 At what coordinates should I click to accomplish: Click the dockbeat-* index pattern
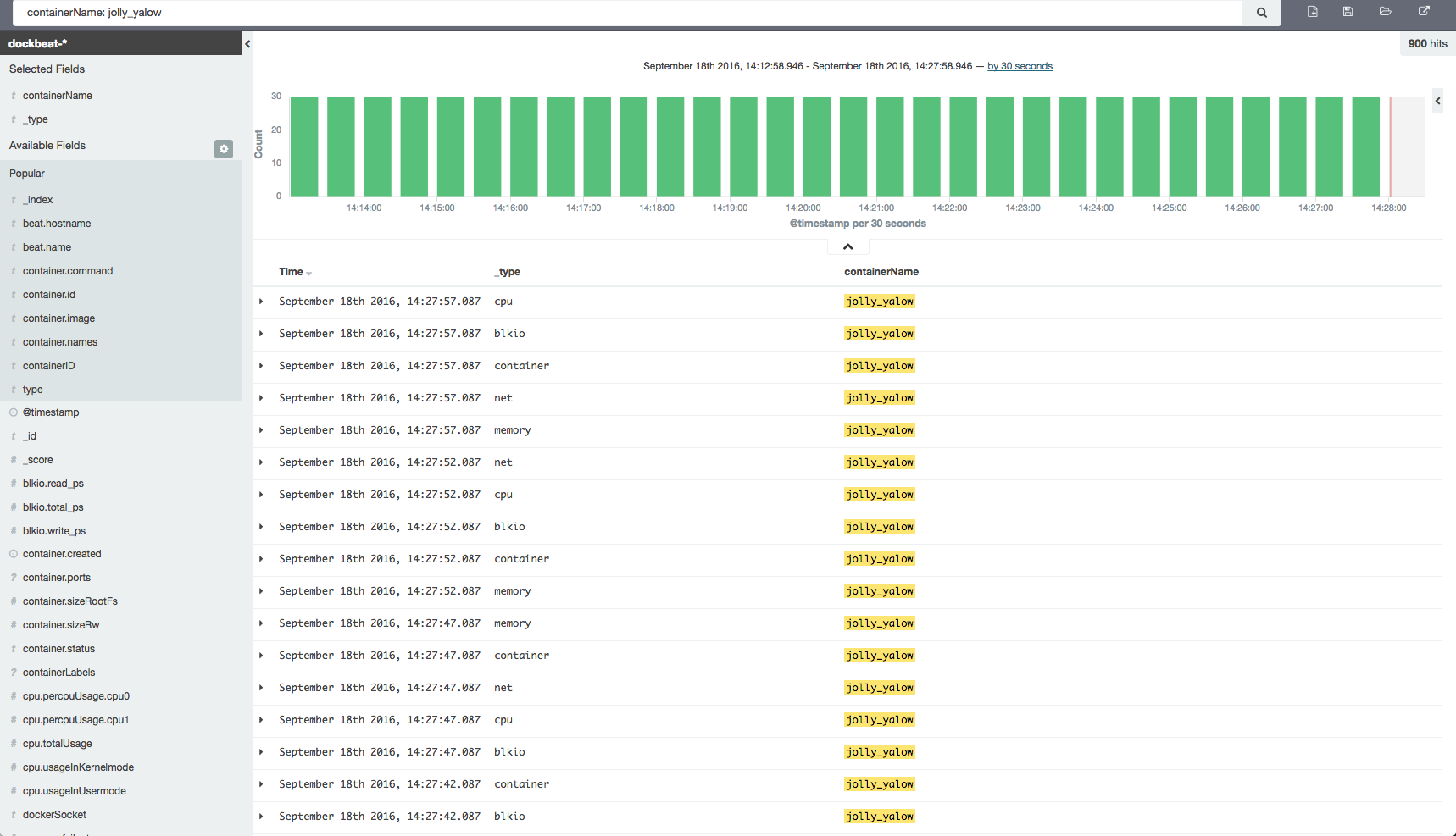(37, 43)
